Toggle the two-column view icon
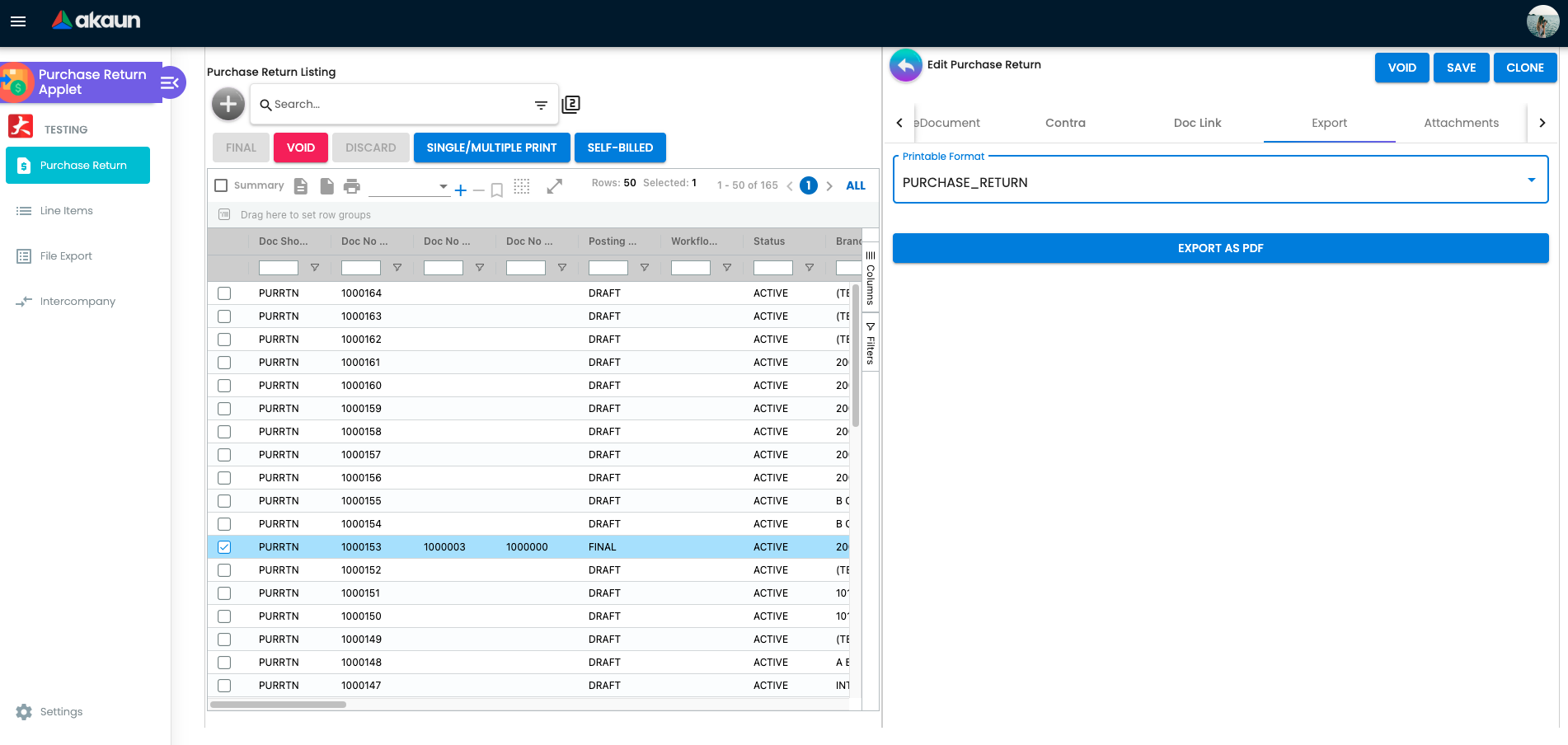 click(x=570, y=105)
